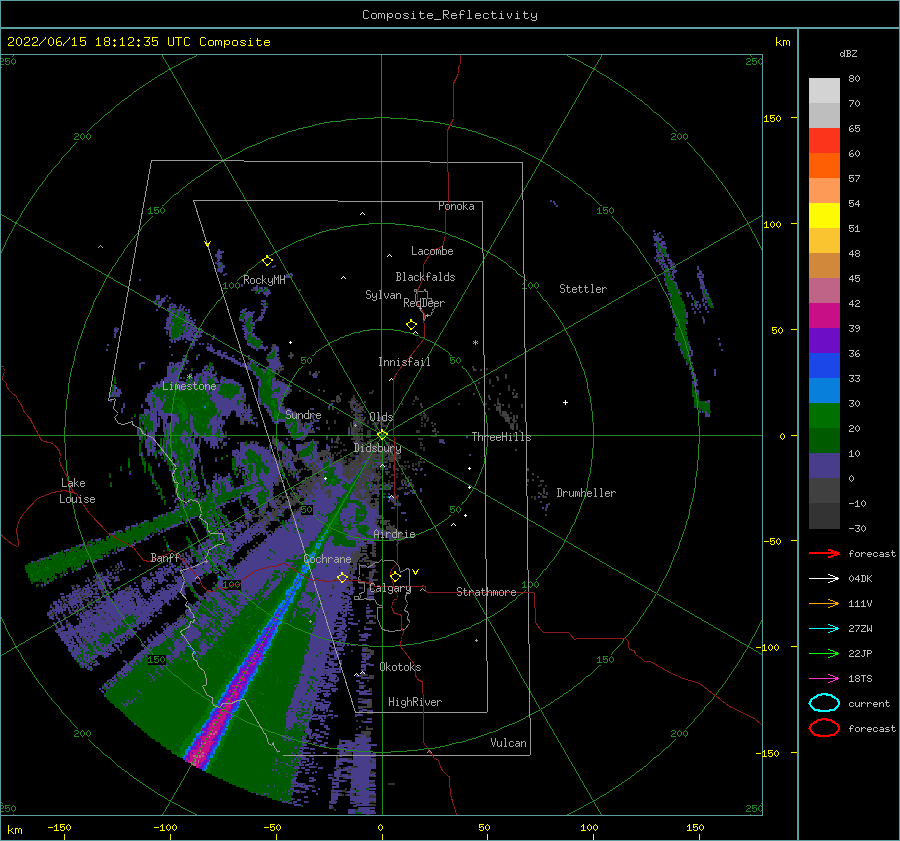Choose the magenta 18TS arrow legend icon
900x841 pixels.
click(x=824, y=679)
